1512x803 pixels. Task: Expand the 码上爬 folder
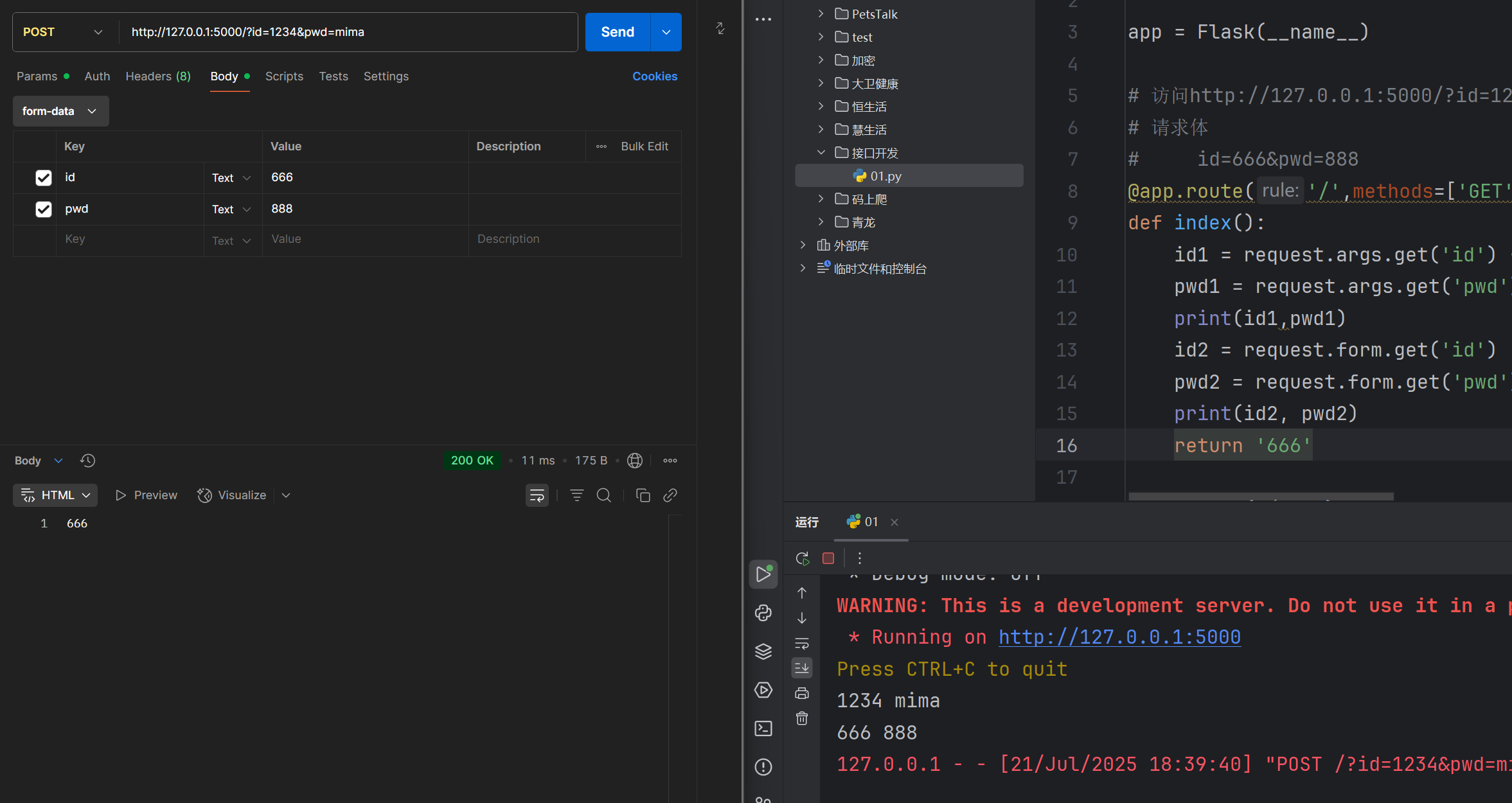point(821,199)
